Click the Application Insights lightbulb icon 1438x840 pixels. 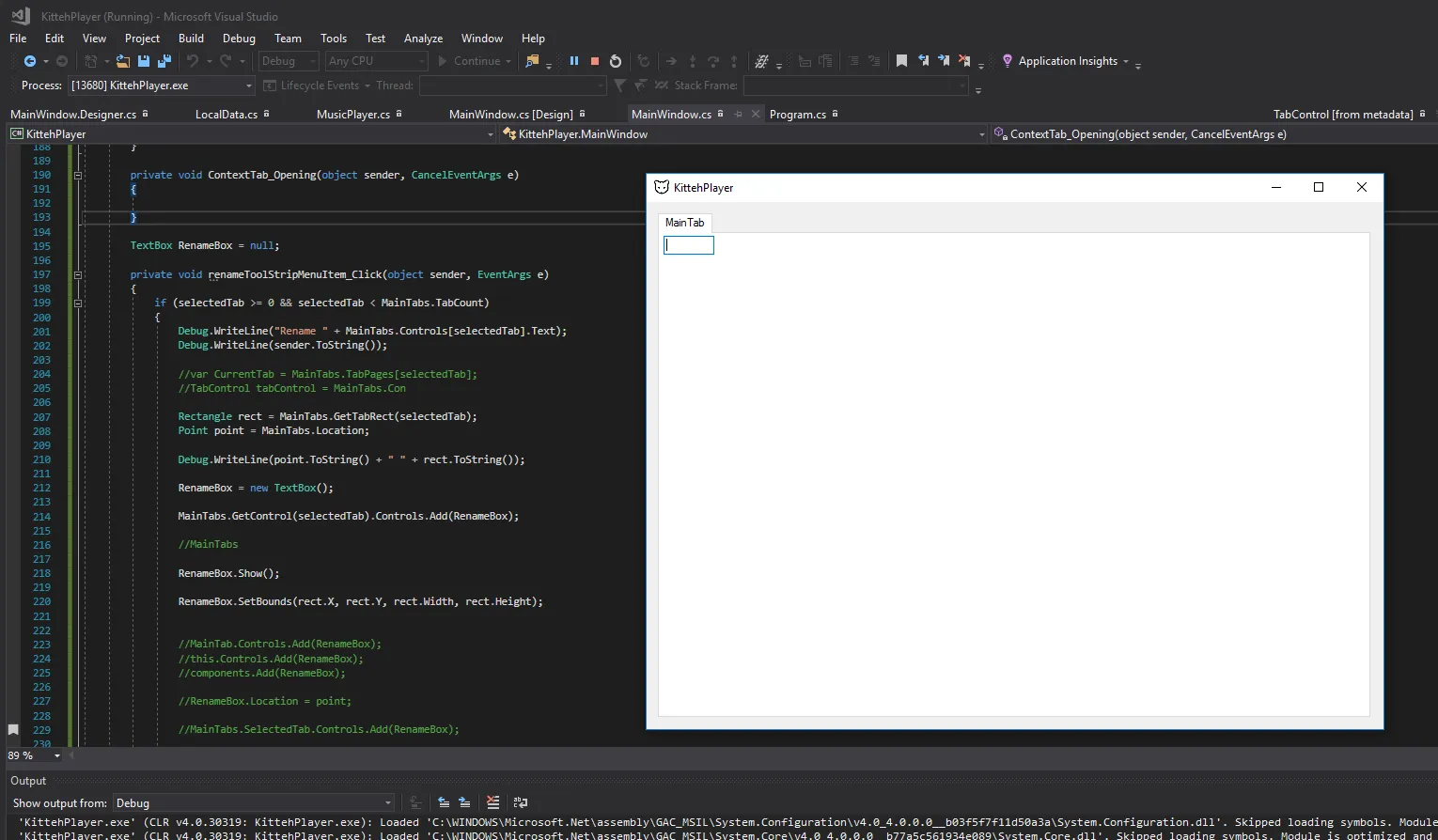(1008, 61)
